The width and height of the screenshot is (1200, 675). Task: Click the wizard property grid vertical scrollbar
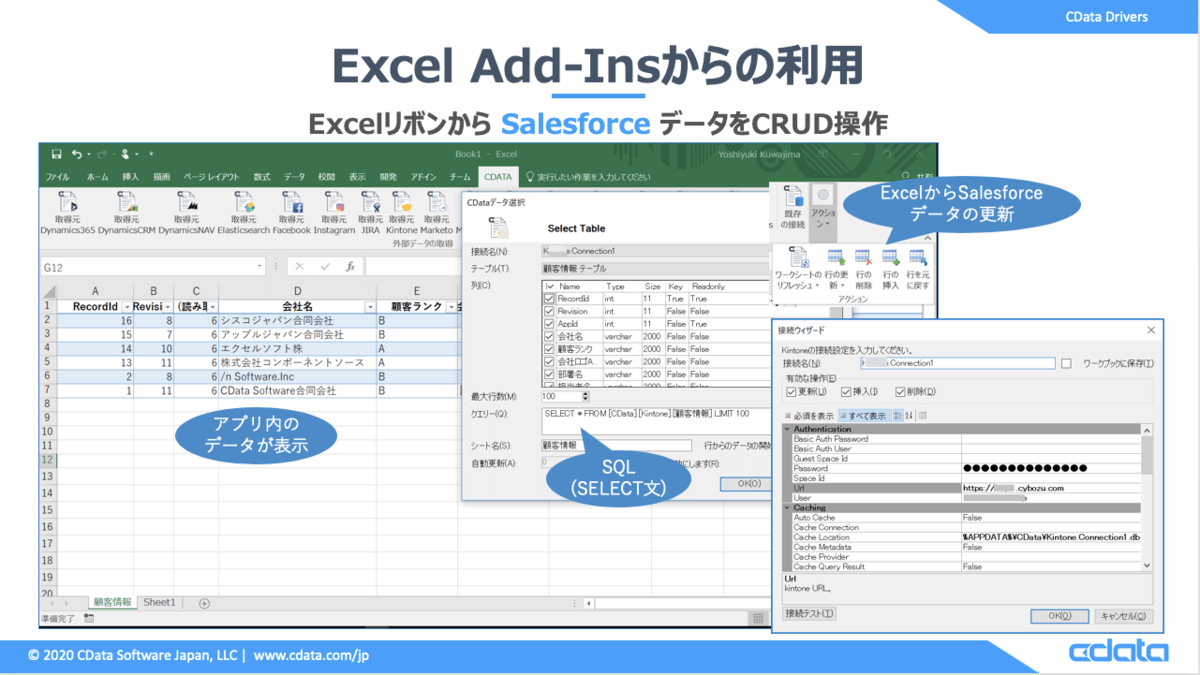tap(1147, 497)
